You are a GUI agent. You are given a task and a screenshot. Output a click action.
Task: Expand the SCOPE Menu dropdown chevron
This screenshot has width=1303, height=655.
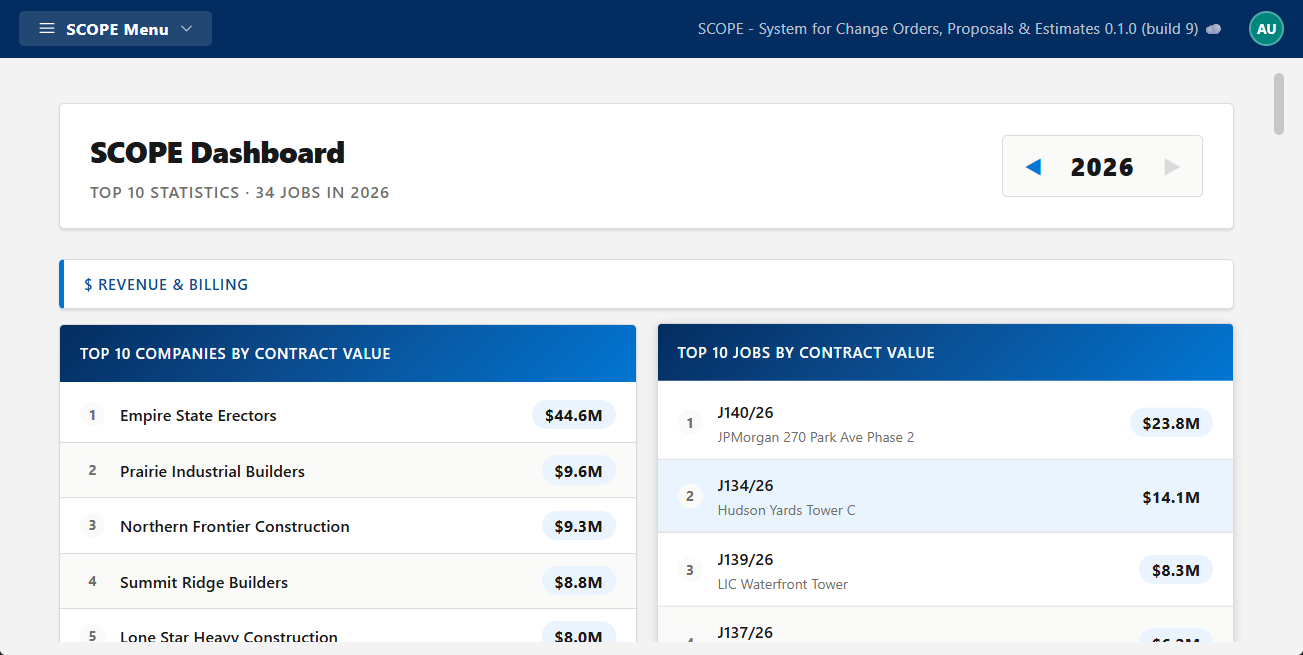coord(186,28)
